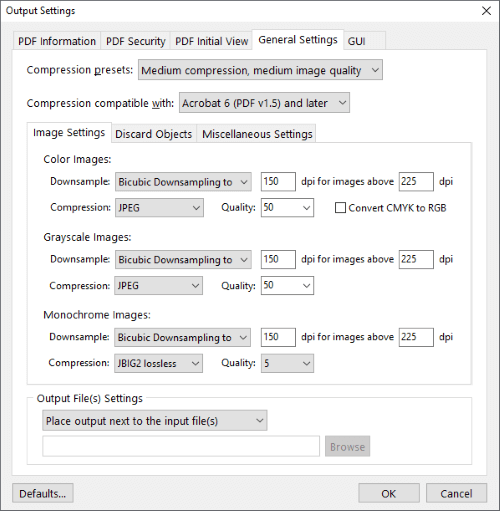Open Grayscale Images Downsample method dropdown
The image size is (500, 511).
(183, 260)
